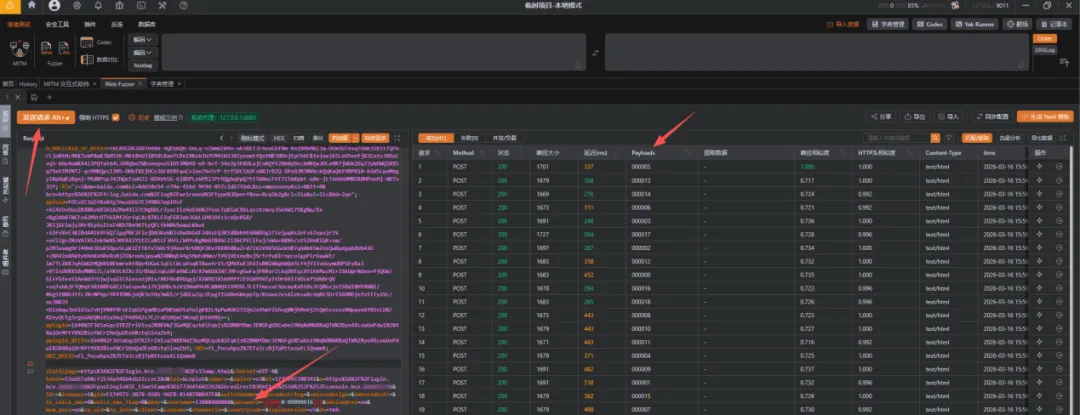Click the response search input field
Screen dimensions: 1080x415
point(896,138)
